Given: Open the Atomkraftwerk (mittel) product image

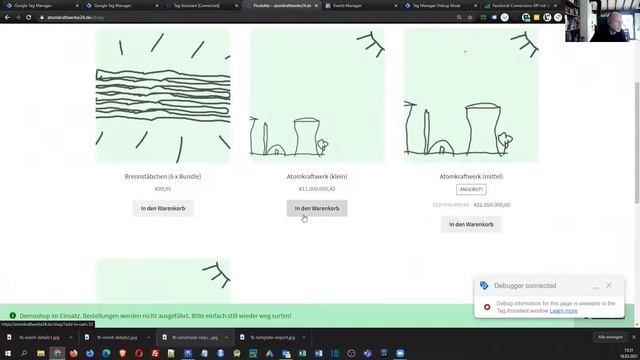Looking at the screenshot, I should pos(471,96).
